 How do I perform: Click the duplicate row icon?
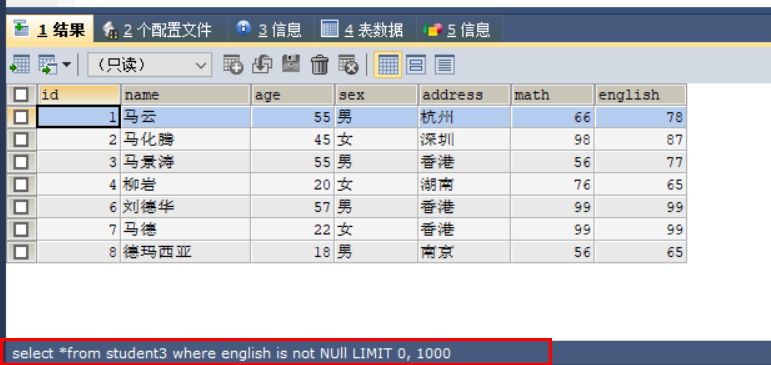(262, 64)
